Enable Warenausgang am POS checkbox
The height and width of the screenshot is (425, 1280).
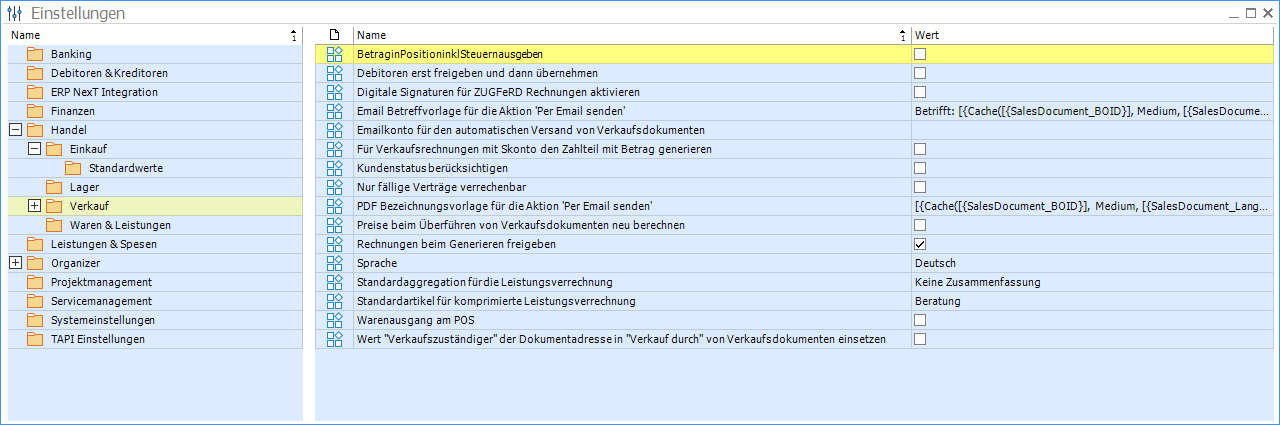(x=920, y=320)
